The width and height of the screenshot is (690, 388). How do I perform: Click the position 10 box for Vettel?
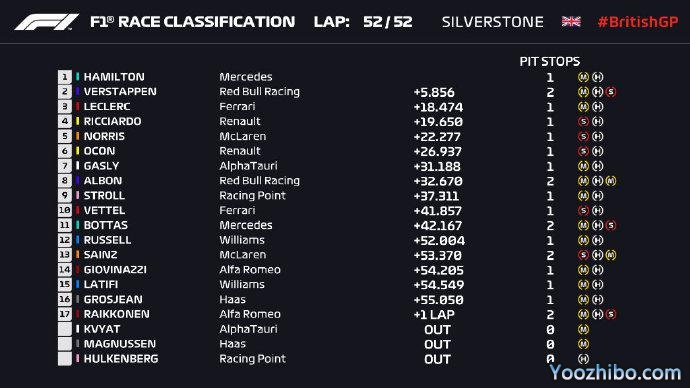pyautogui.click(x=65, y=210)
